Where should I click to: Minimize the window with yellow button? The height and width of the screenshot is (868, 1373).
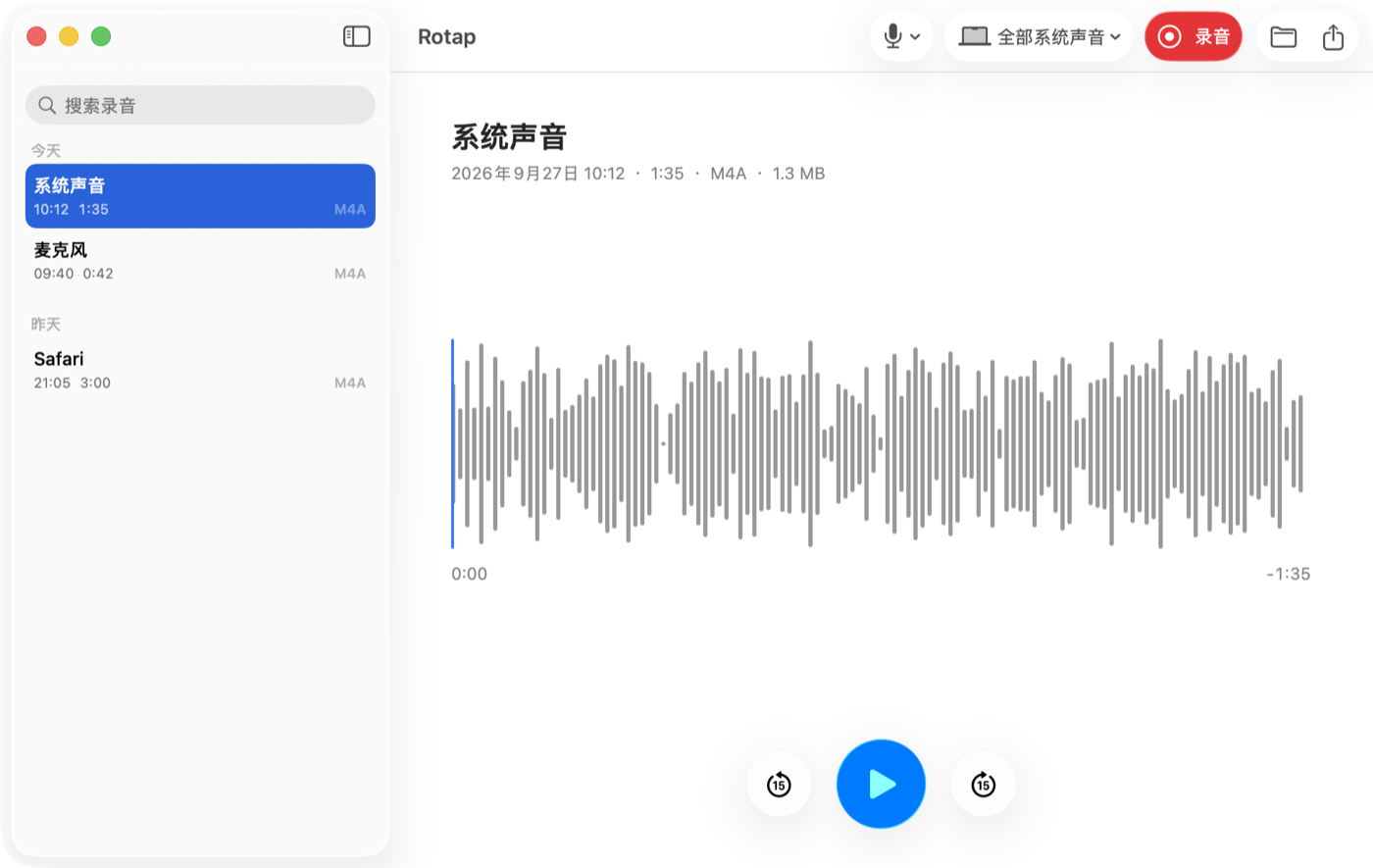[x=69, y=36]
